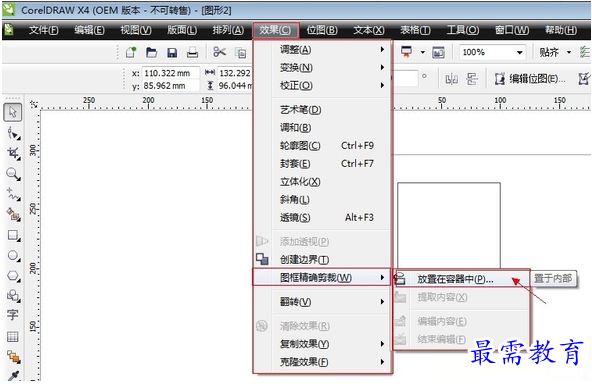This screenshot has width=592, height=384.
Task: Open the 表格(T) menu
Action: [415, 30]
